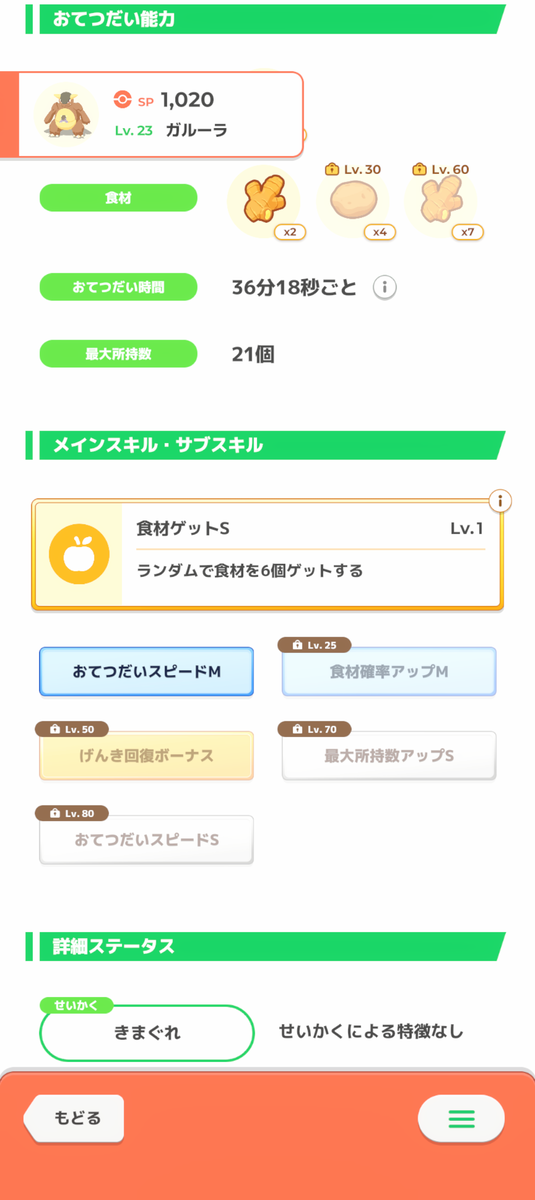The height and width of the screenshot is (1200, 535).
Task: Tap the locked おてつだいスピードS skill
Action: tap(146, 838)
